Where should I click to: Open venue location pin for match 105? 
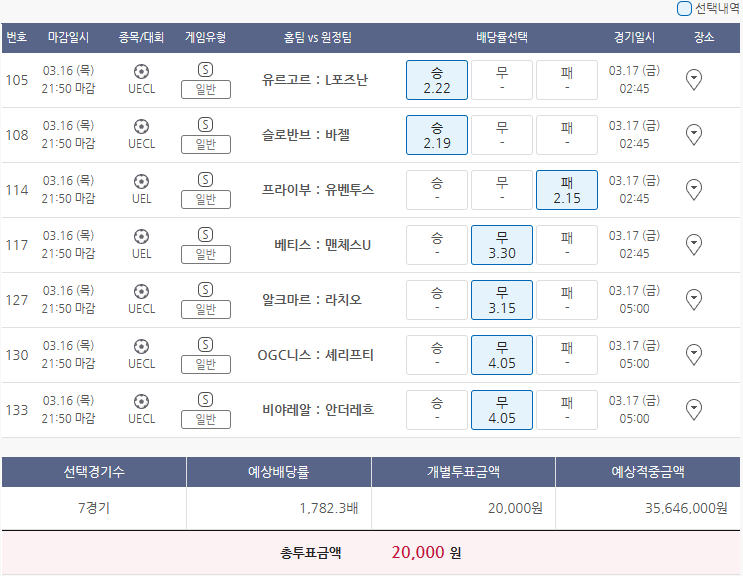(694, 80)
